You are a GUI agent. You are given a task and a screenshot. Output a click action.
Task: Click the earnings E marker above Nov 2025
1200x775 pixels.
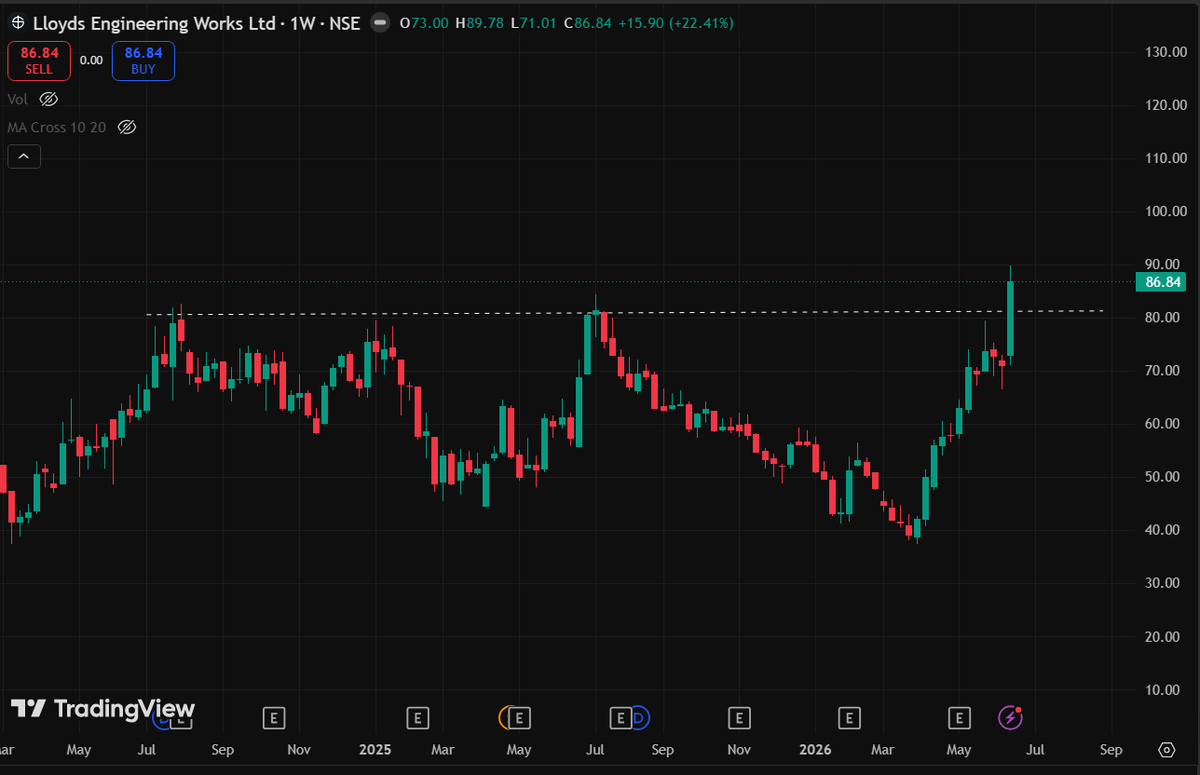739,717
